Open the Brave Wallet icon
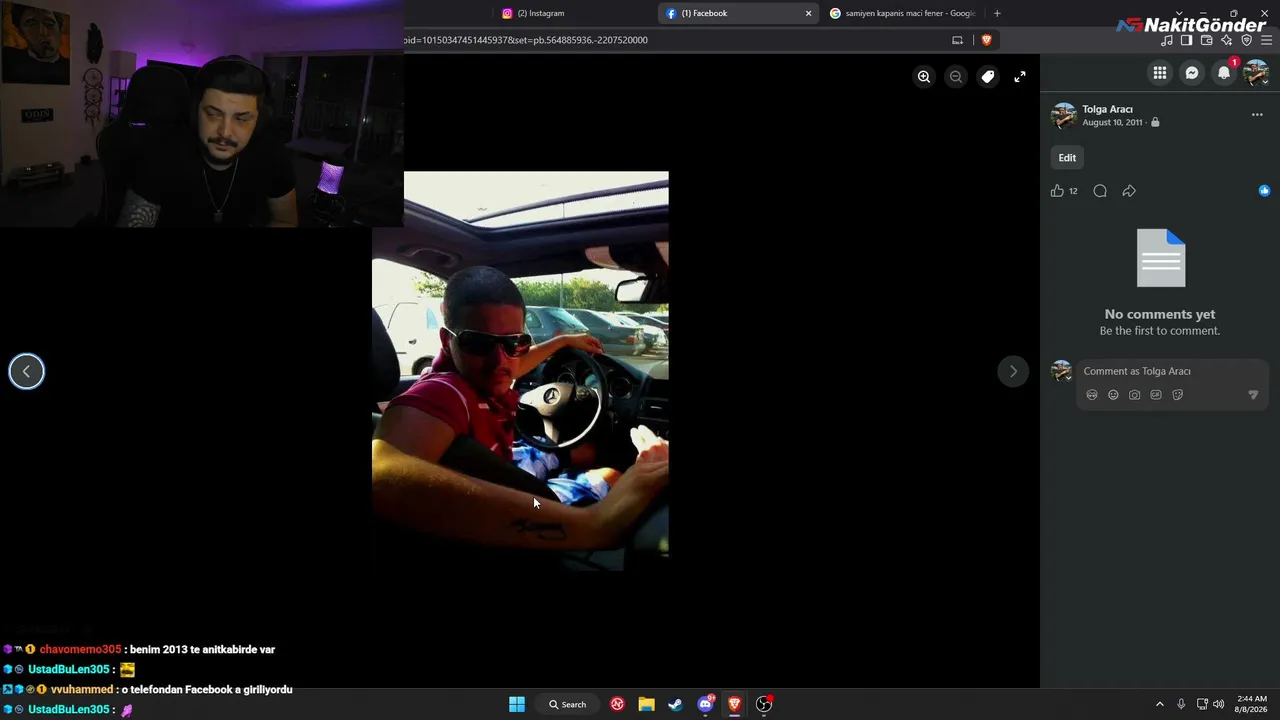This screenshot has width=1280, height=720. pos(1206,40)
